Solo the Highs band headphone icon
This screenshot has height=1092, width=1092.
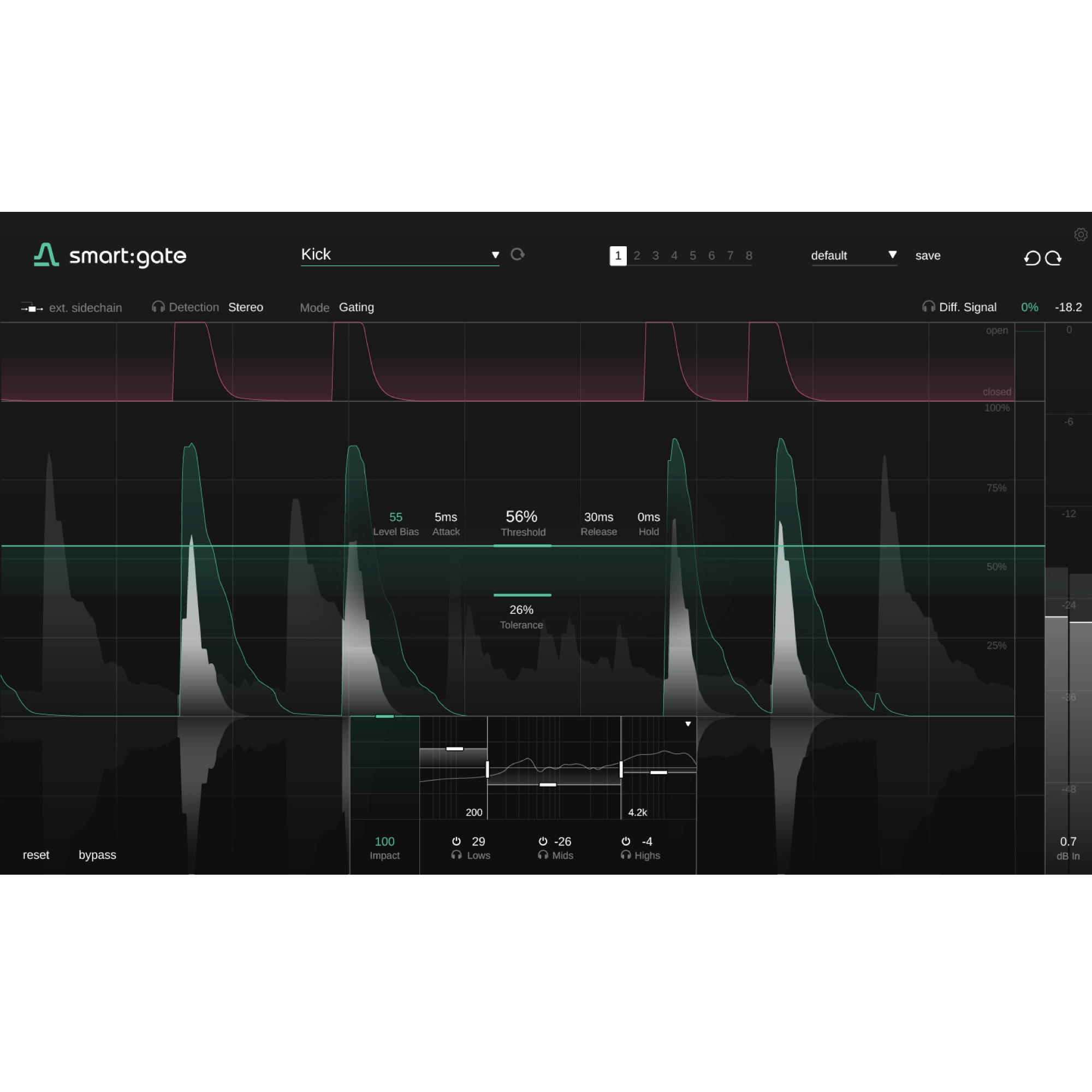[x=625, y=854]
